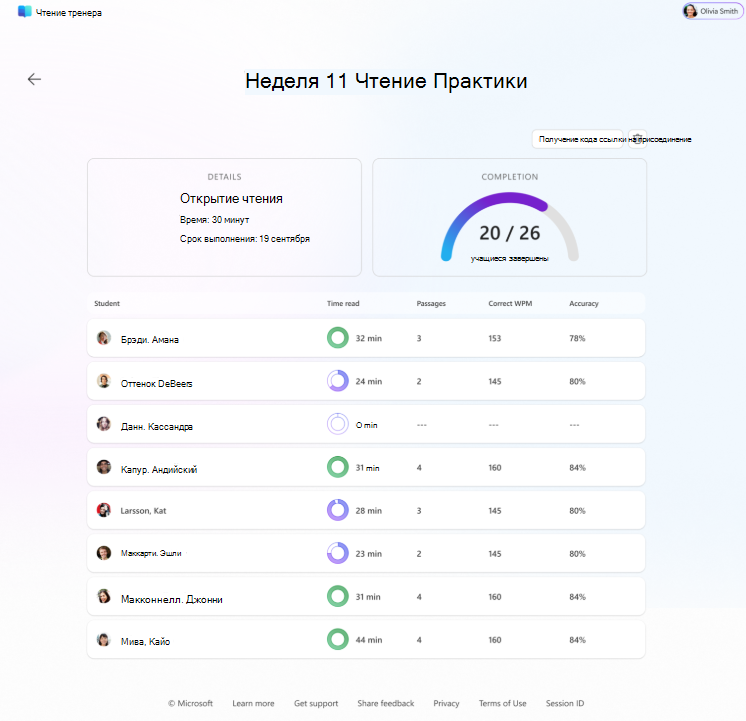Open the Мива, Кайо student row

click(366, 639)
